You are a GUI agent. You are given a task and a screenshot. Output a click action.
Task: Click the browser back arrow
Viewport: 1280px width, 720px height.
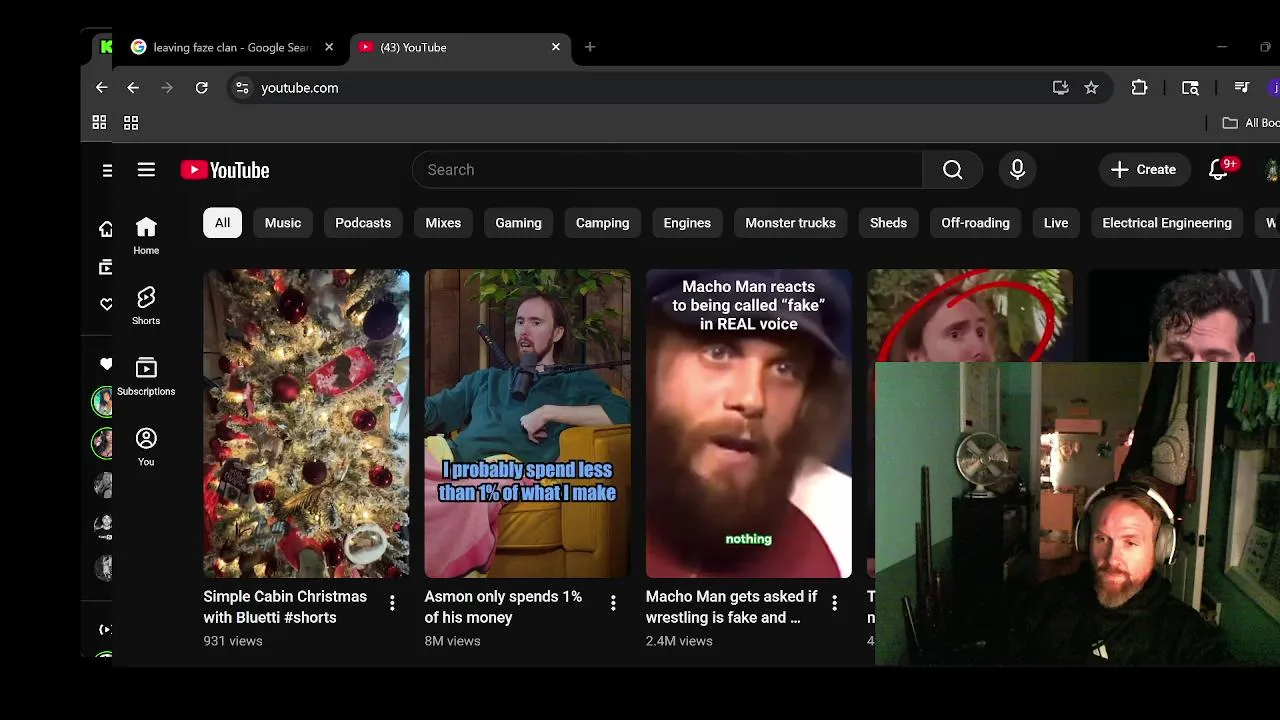pos(133,88)
